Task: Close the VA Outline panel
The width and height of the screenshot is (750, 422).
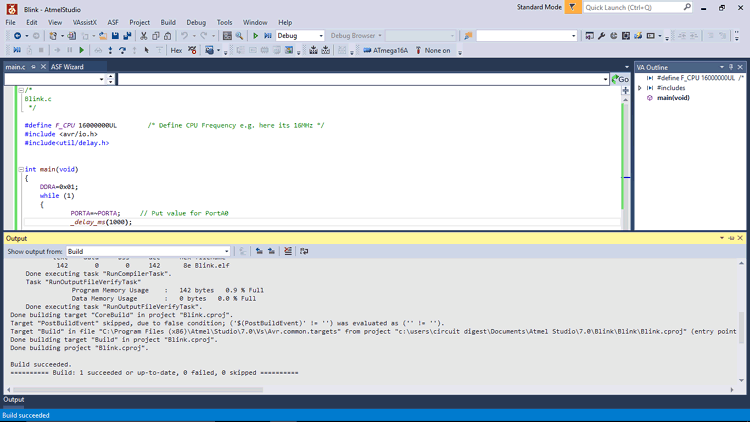Action: click(x=740, y=67)
